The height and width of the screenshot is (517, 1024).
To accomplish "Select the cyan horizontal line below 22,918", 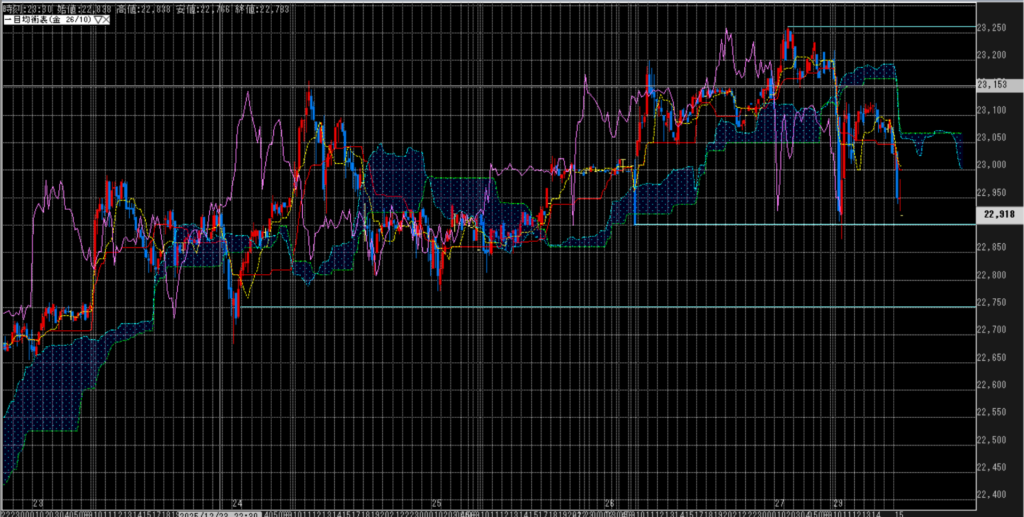I will pos(800,224).
